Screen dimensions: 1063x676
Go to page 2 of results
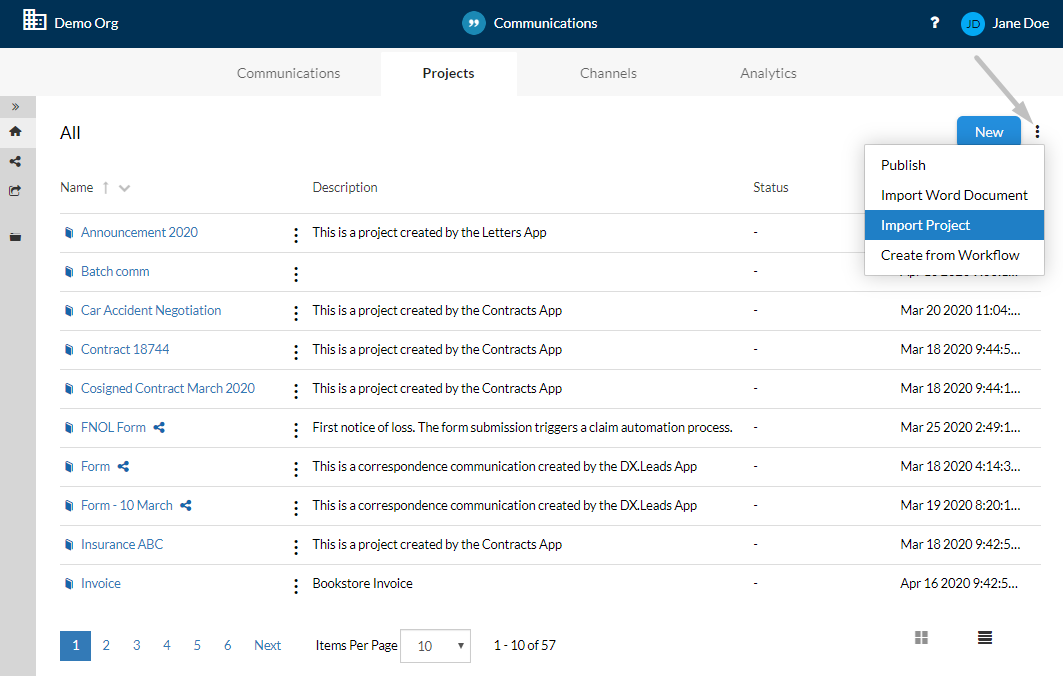pos(106,645)
